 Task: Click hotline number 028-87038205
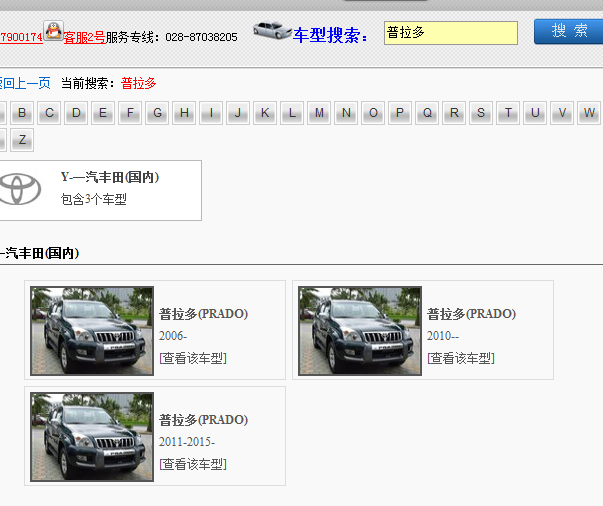[x=202, y=37]
